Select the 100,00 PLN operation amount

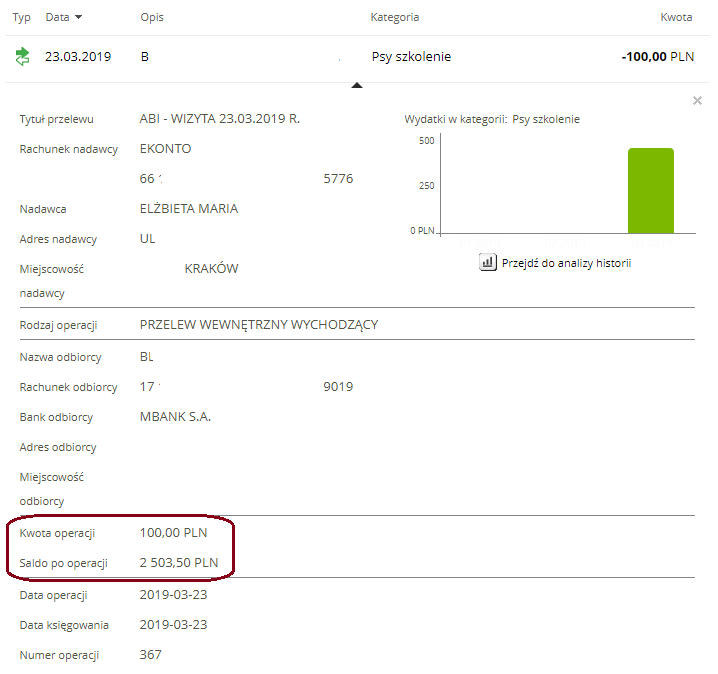[174, 533]
